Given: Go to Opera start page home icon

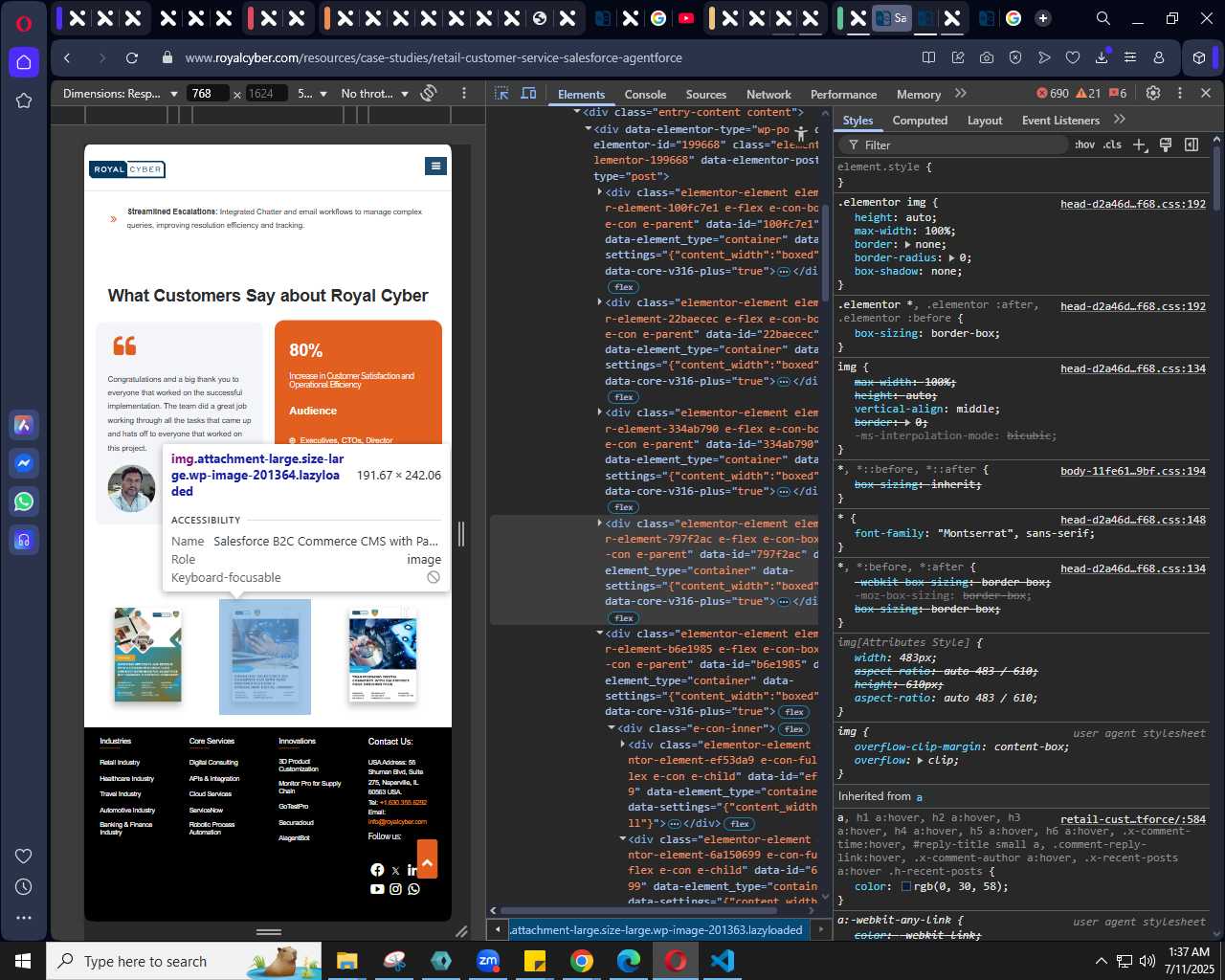Looking at the screenshot, I should 24,62.
